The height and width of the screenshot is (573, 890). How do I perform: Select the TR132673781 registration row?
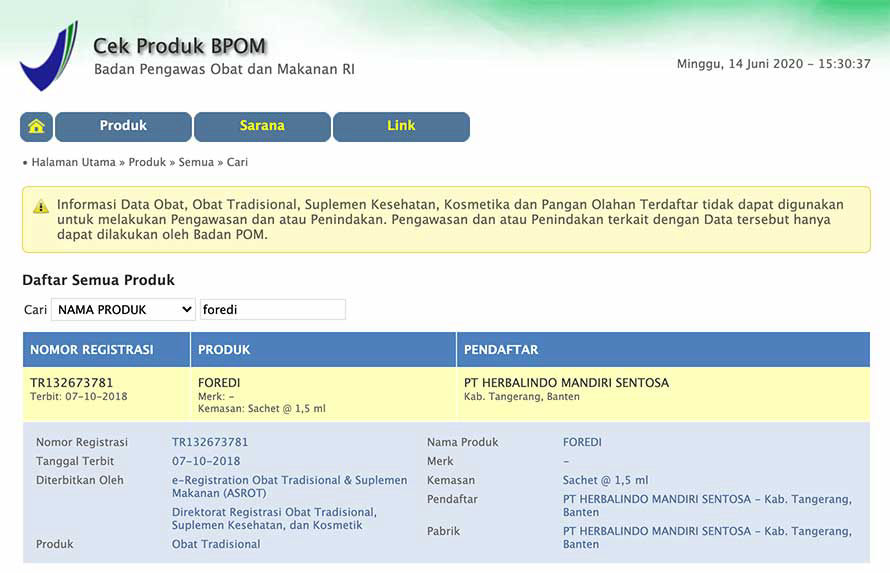point(71,383)
